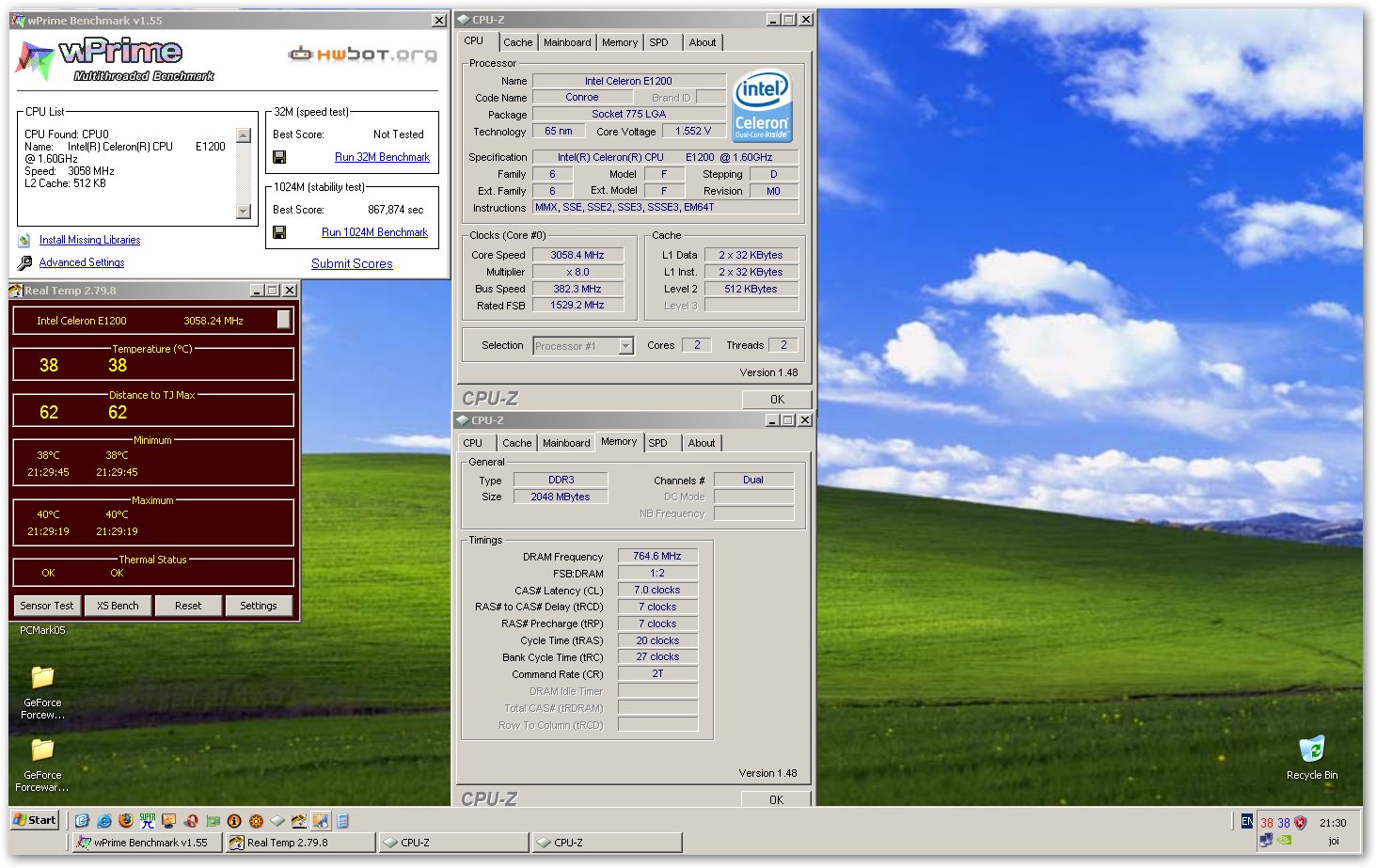Open the About tab in the upper CPU-Z window
Image resolution: width=1376 pixels, height=868 pixels.
coord(703,42)
